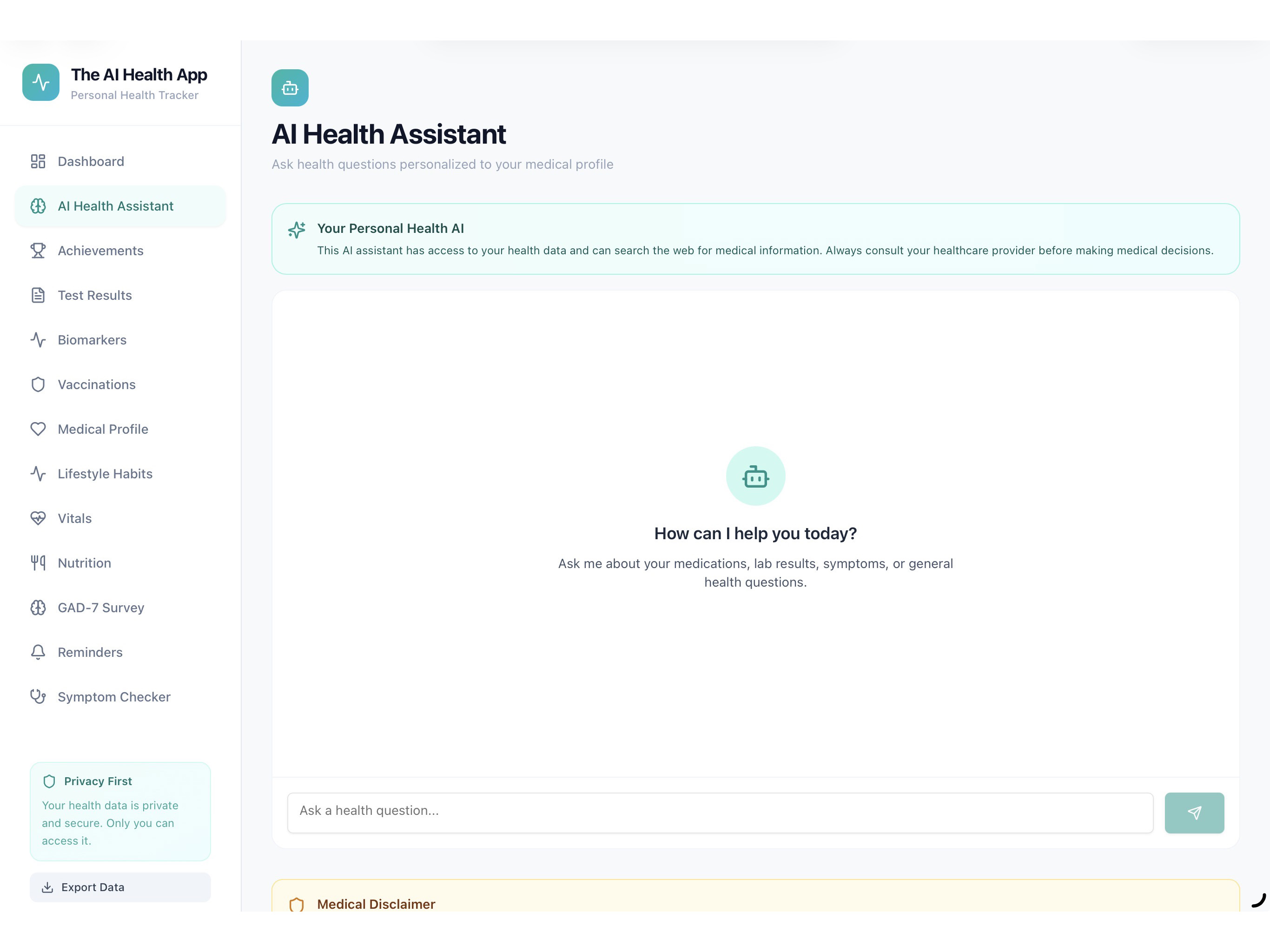This screenshot has width=1270, height=952.
Task: Click the Vaccinations shield icon
Action: [x=38, y=385]
